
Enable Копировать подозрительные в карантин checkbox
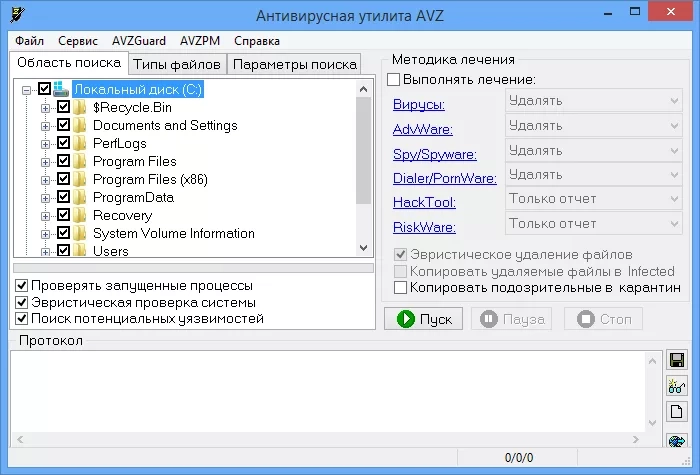point(400,288)
